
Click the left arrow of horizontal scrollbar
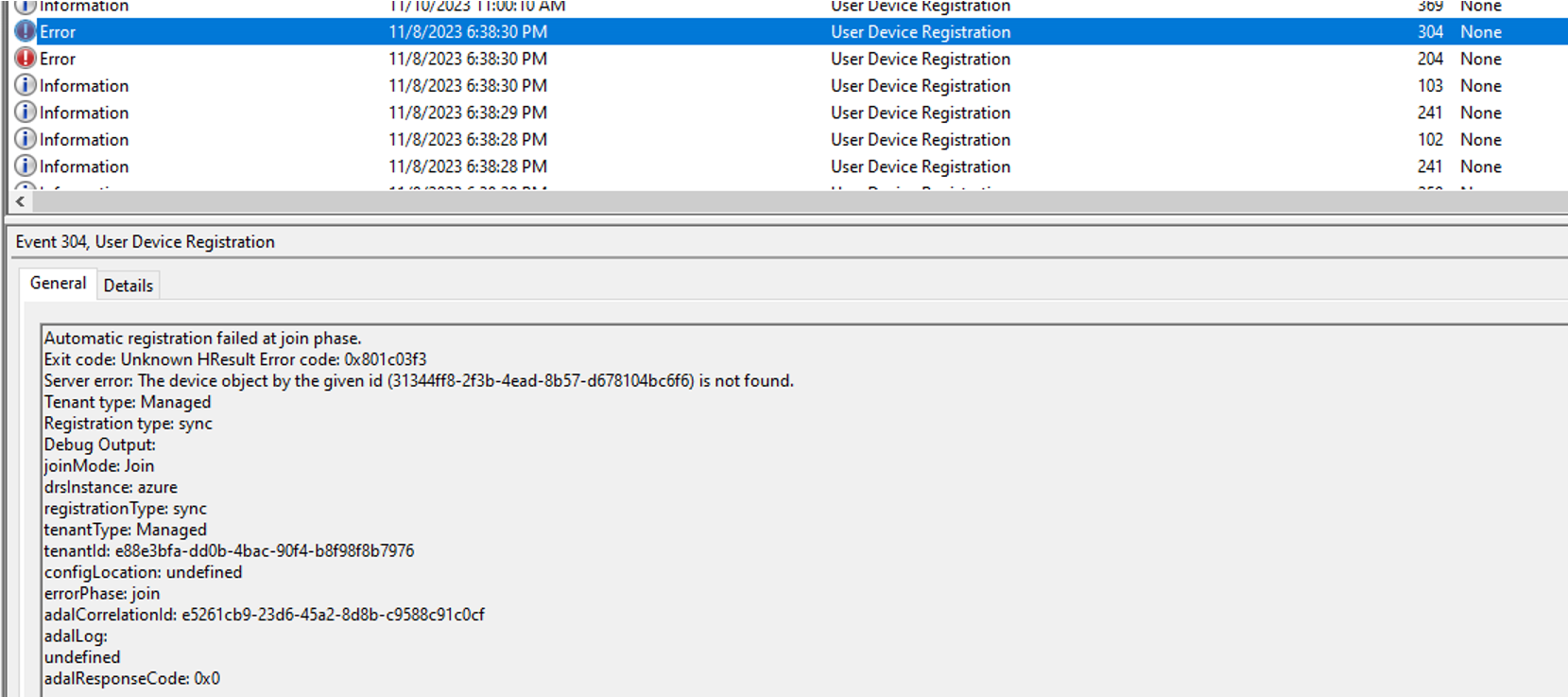point(20,201)
